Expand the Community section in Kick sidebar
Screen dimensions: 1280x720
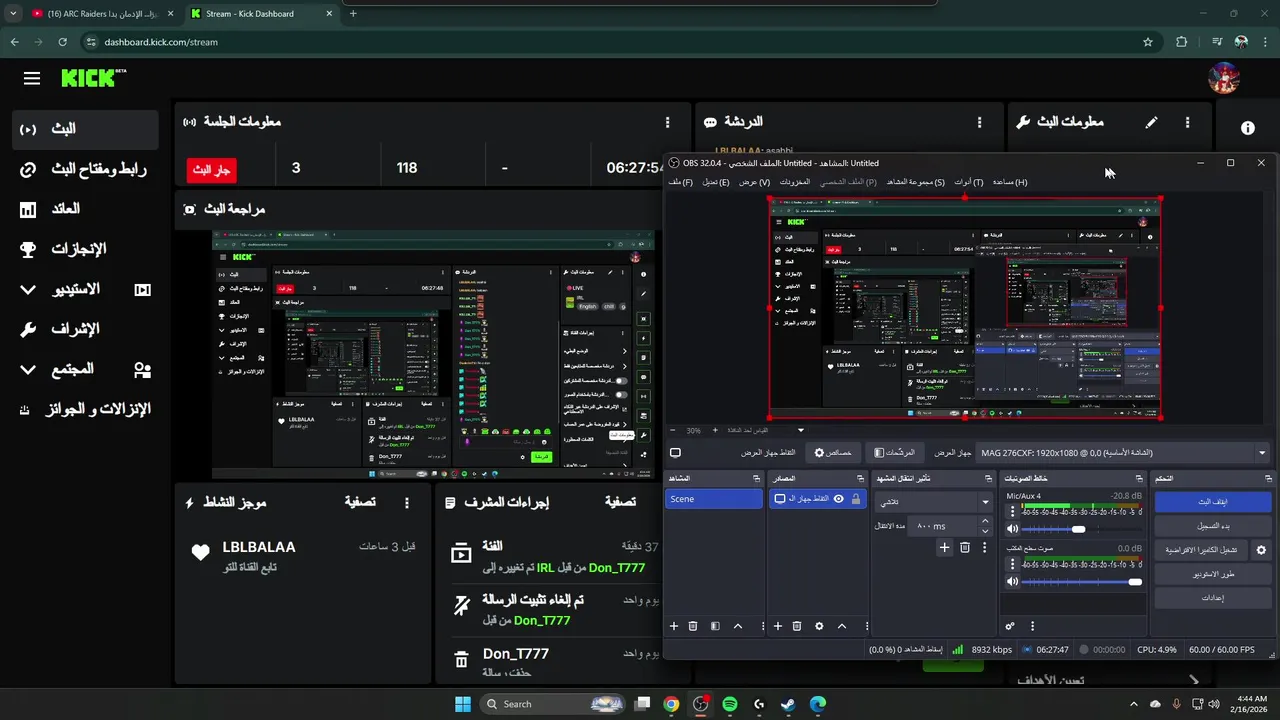[28, 369]
